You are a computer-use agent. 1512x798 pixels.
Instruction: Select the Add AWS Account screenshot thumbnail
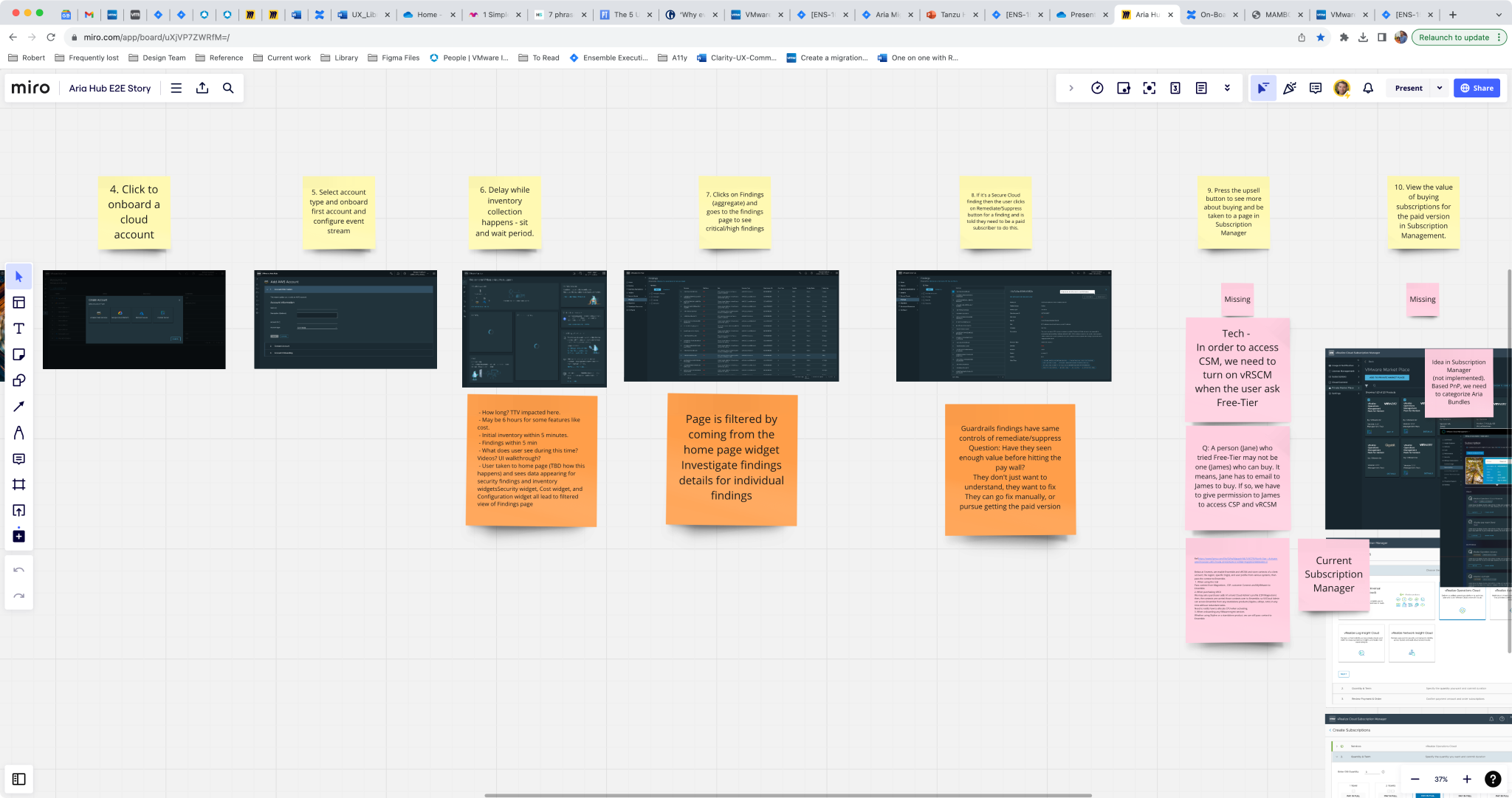[346, 320]
